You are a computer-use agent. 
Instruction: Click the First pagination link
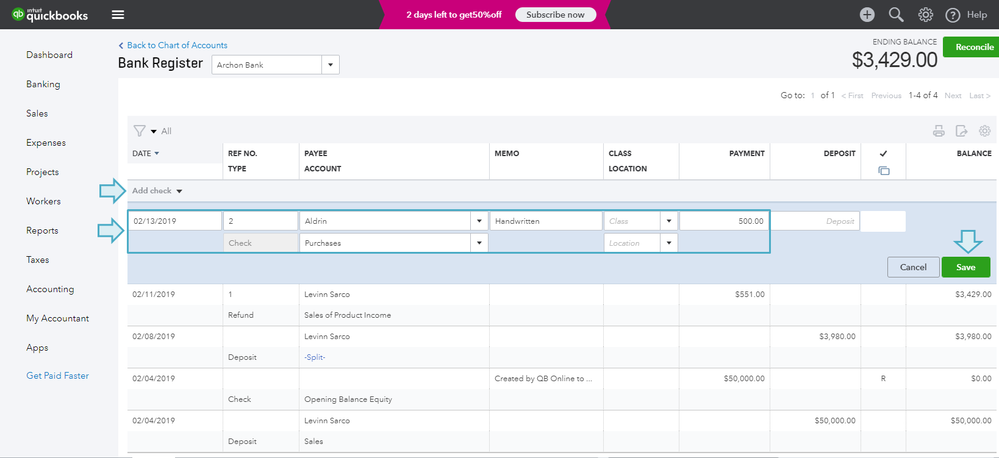pyautogui.click(x=852, y=96)
